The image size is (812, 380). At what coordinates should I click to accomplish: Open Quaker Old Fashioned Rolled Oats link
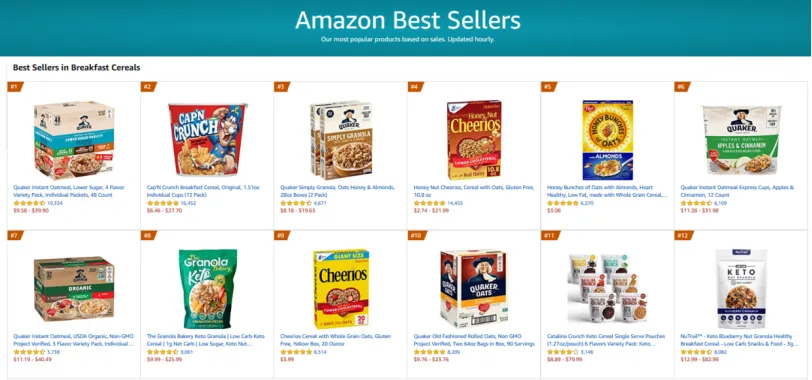(474, 340)
